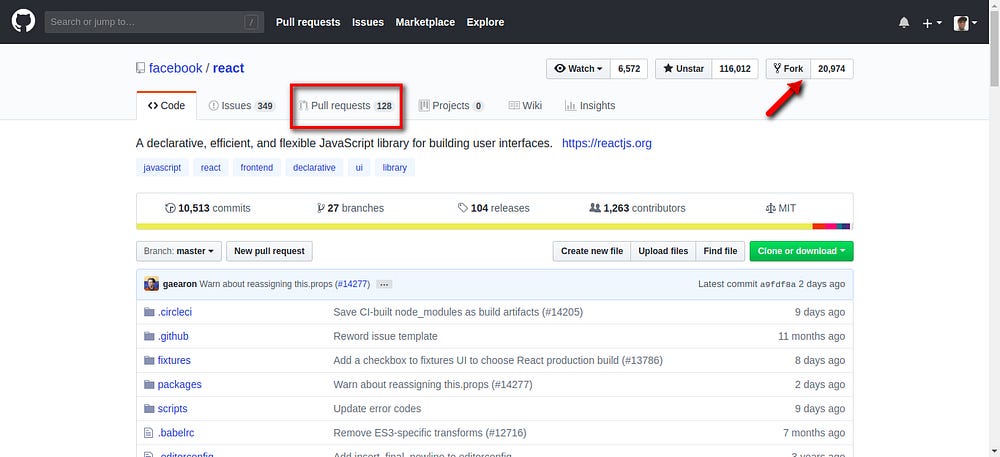Open the .babelrc file

(176, 433)
